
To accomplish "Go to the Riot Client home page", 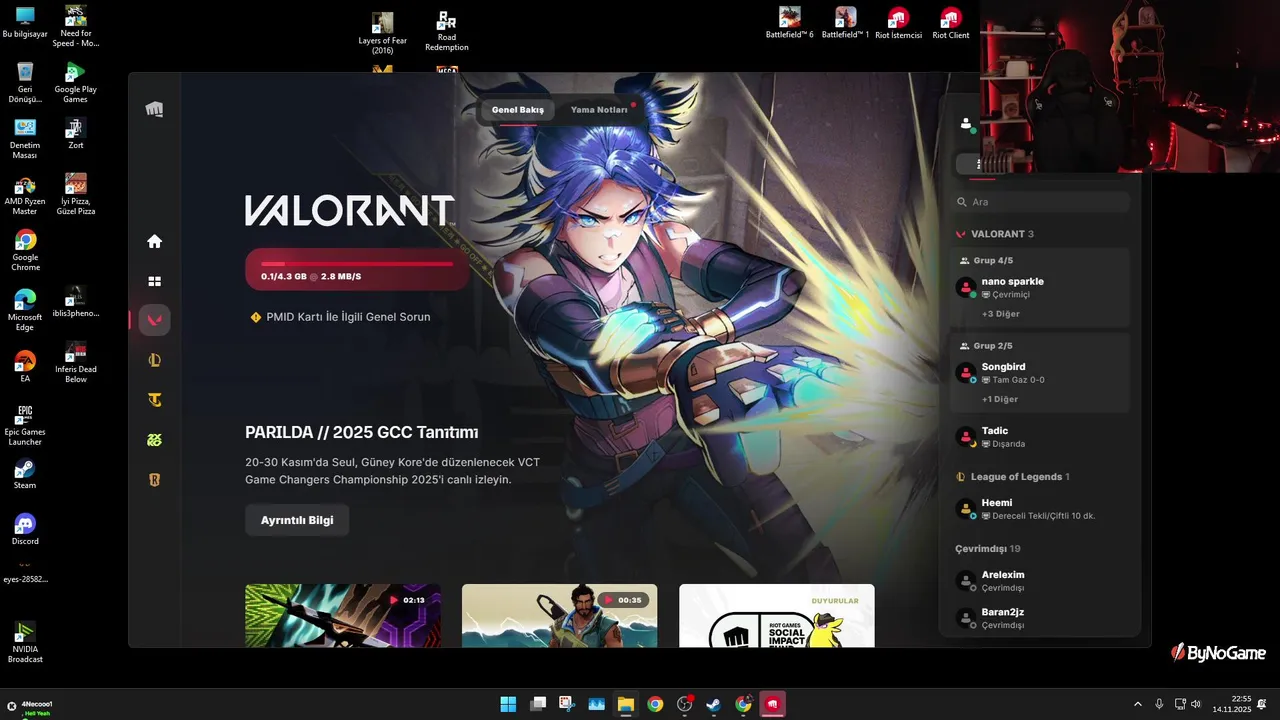I will [154, 241].
